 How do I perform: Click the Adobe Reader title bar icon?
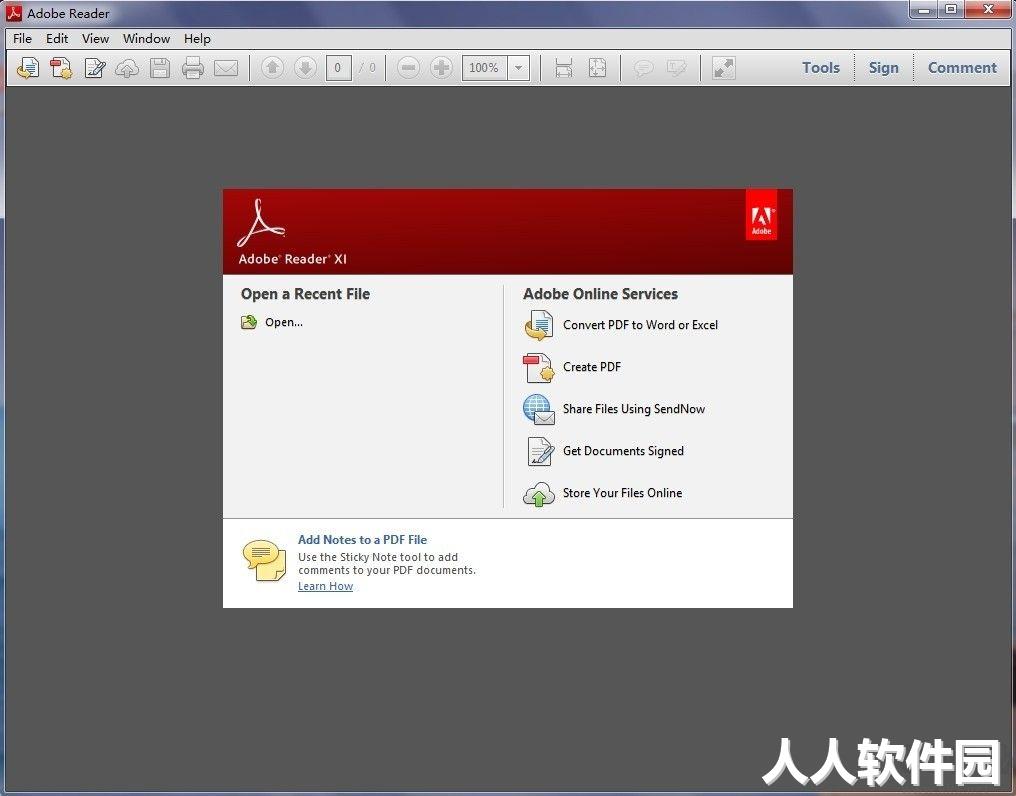14,13
